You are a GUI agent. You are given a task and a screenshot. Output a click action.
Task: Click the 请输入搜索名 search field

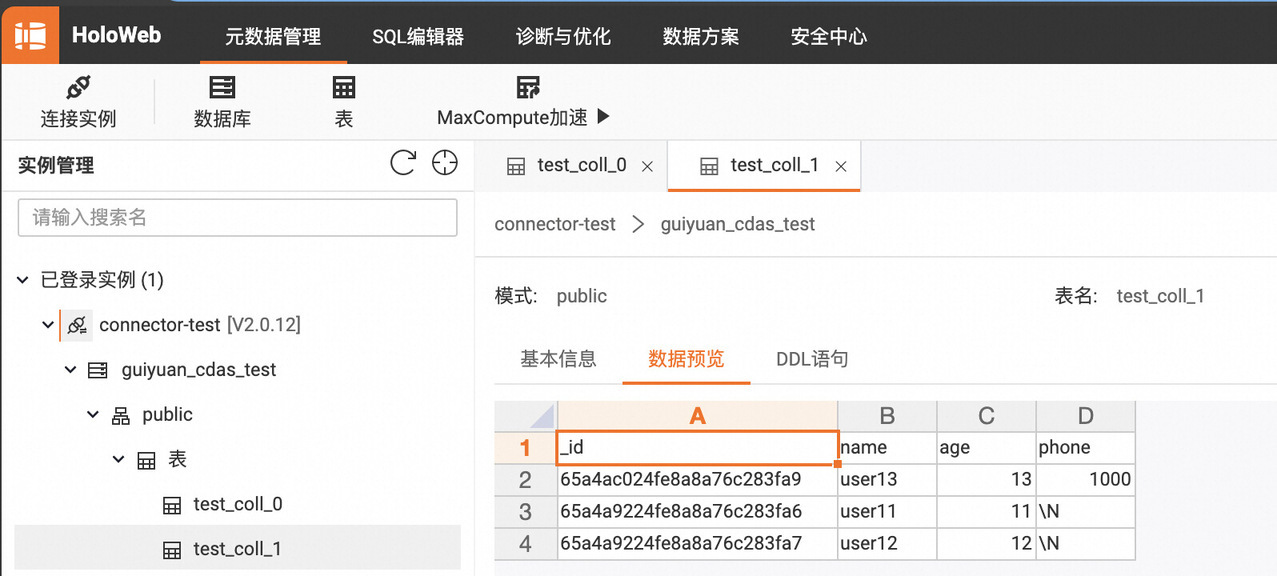tap(238, 217)
